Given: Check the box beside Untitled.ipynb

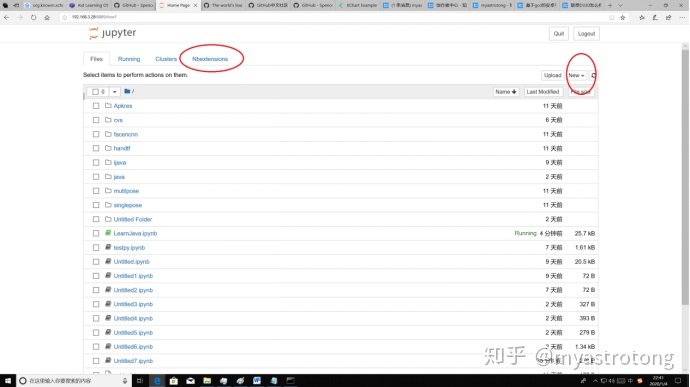Looking at the screenshot, I should [96, 262].
